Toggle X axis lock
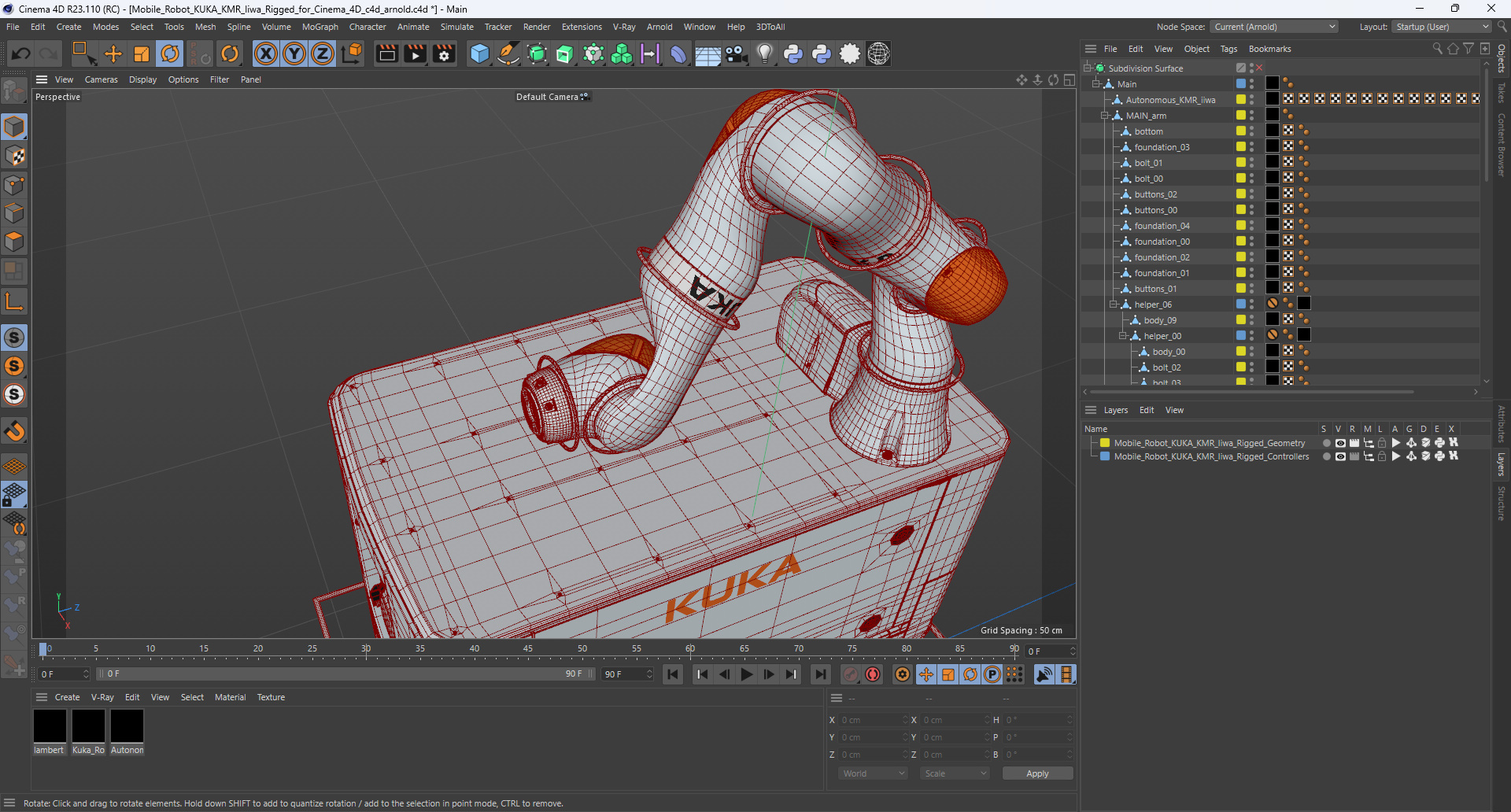The width and height of the screenshot is (1511, 812). coord(266,54)
